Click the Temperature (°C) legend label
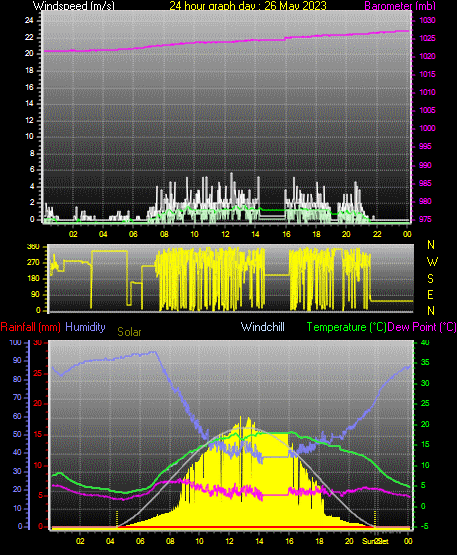The width and height of the screenshot is (457, 555). point(347,327)
